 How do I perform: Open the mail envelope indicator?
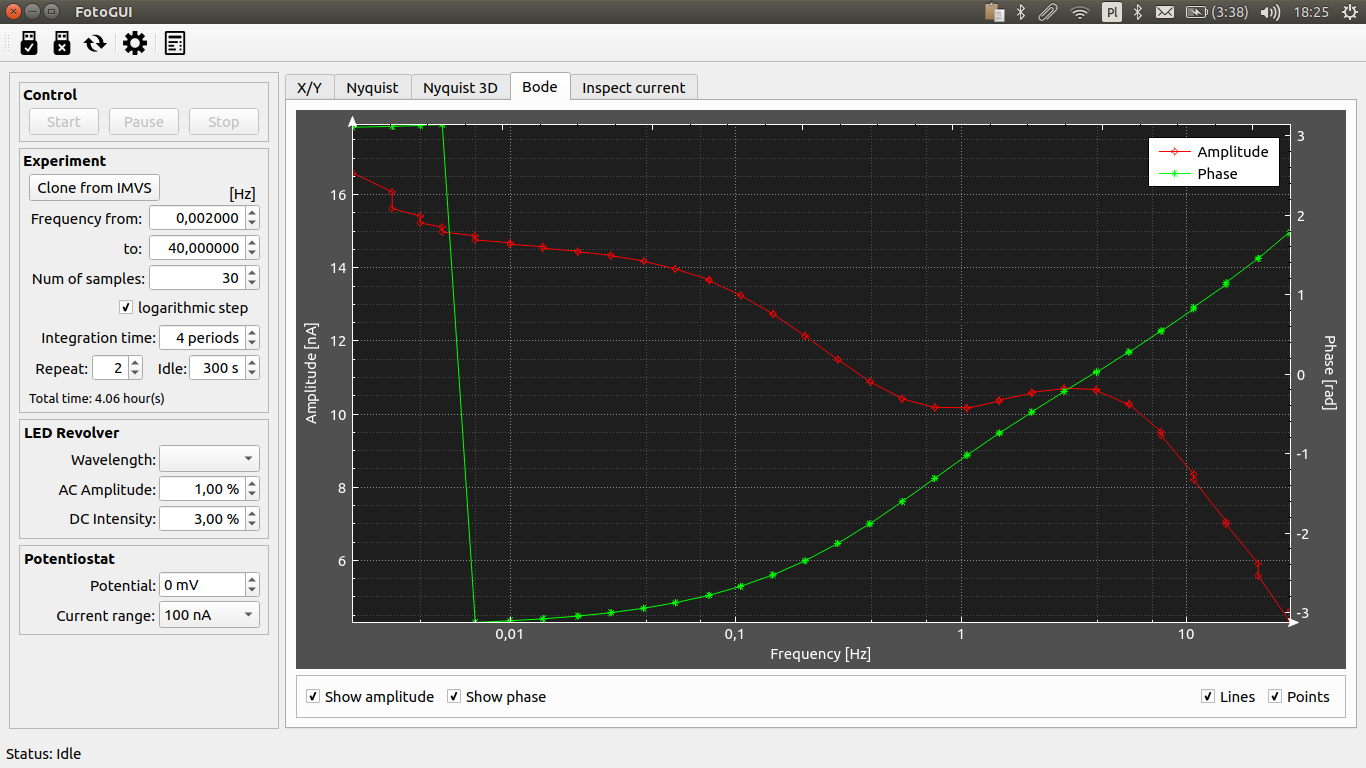(x=1165, y=12)
